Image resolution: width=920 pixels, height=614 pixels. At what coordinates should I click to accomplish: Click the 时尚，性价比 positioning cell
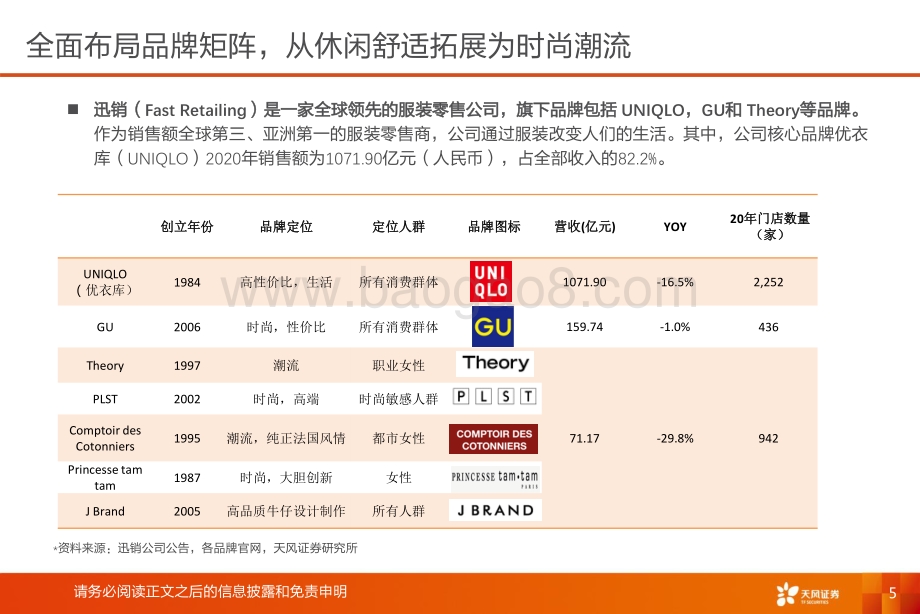click(286, 327)
